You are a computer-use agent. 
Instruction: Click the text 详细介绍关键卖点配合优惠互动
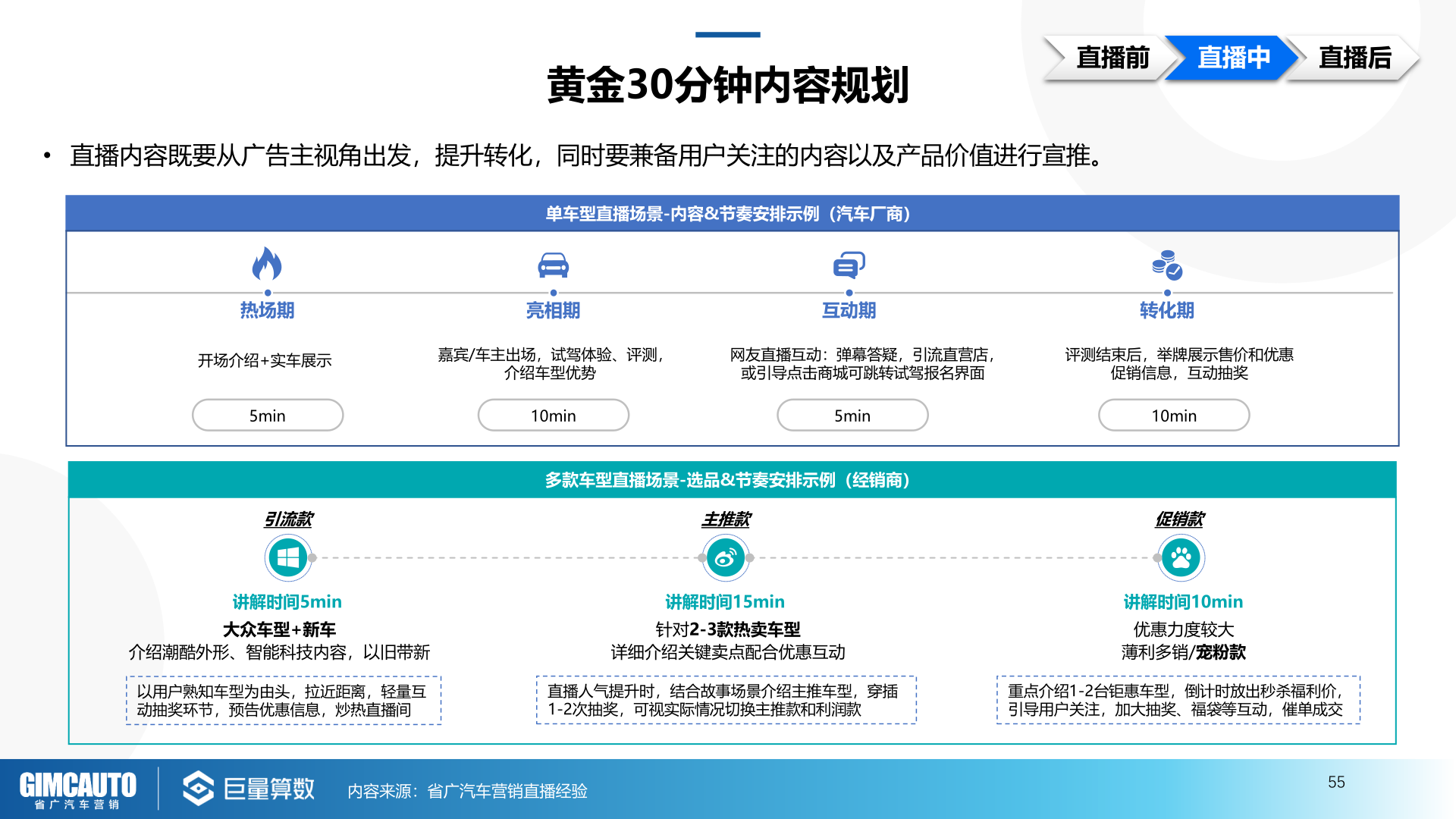[728, 652]
